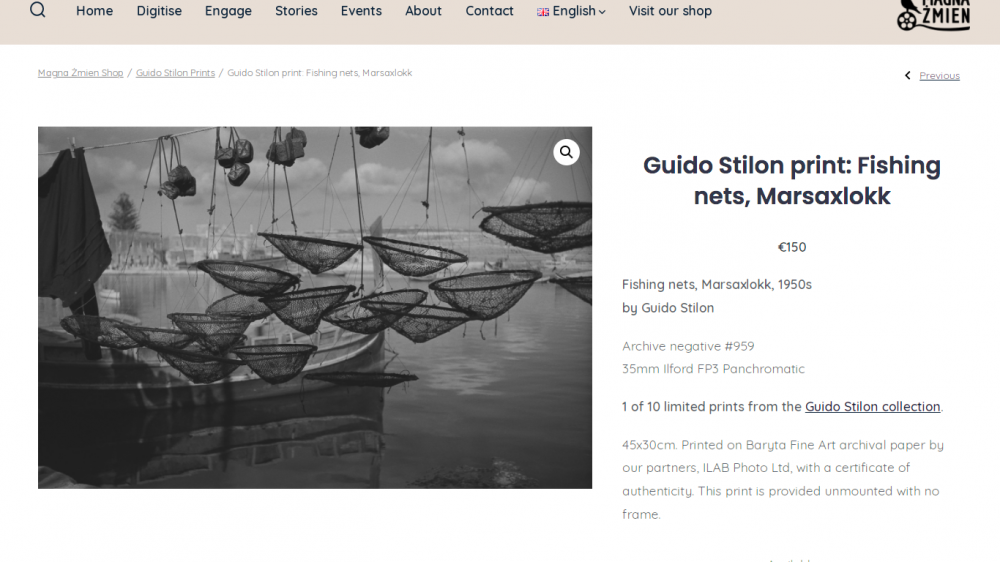
Task: Open the Digitise menu item
Action: 159,11
